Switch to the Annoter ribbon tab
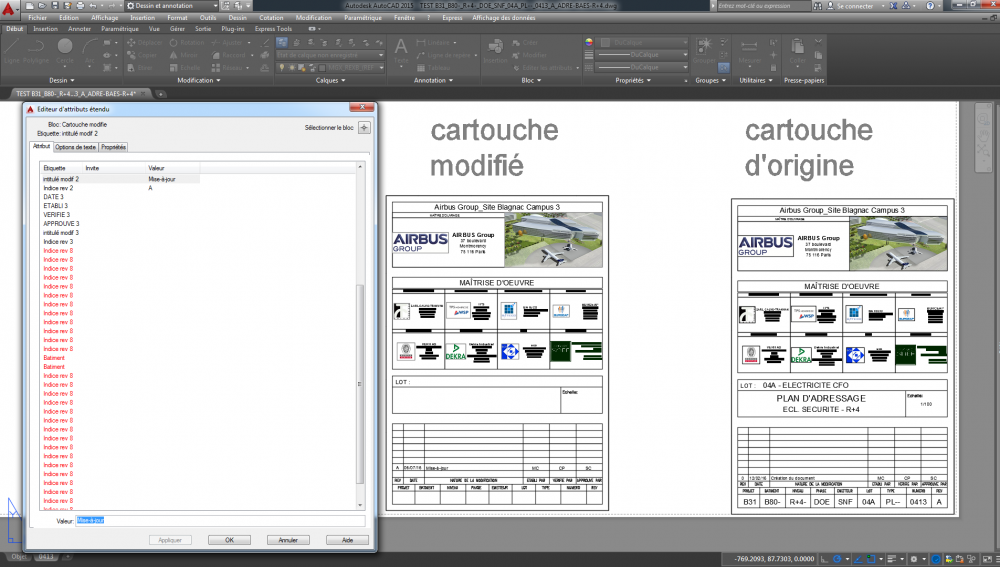1000x567 pixels. (79, 29)
